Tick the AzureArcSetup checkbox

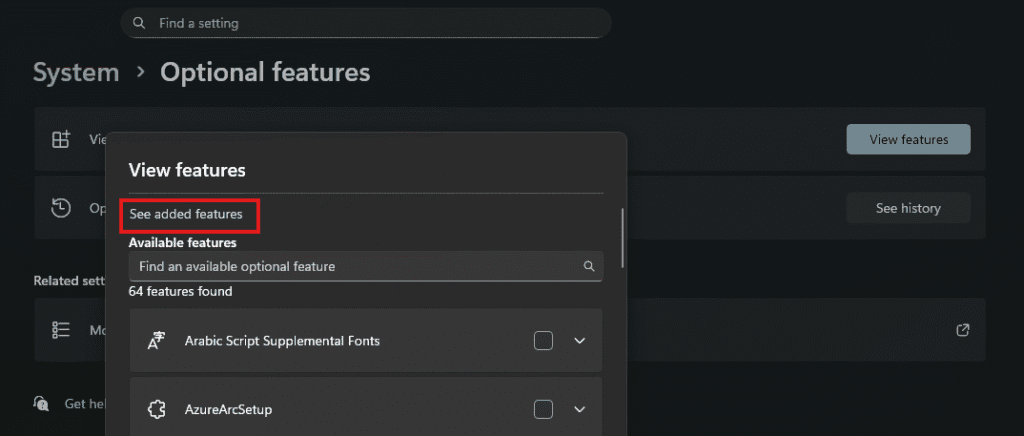[543, 409]
